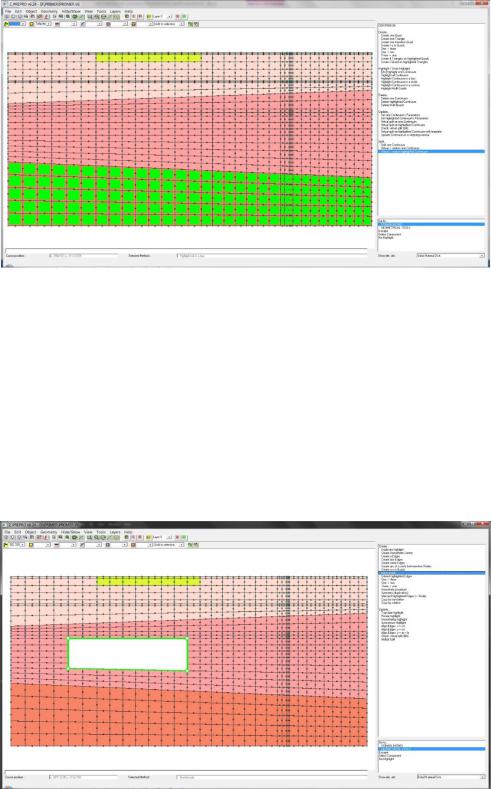The height and width of the screenshot is (789, 491).
Task: Select 'Create one Quad' in upper window list
Action: pos(391,35)
